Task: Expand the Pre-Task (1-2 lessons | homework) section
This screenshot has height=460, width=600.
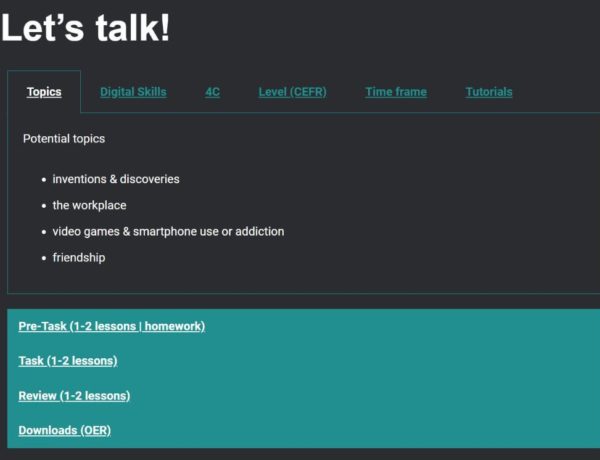Action: click(112, 326)
